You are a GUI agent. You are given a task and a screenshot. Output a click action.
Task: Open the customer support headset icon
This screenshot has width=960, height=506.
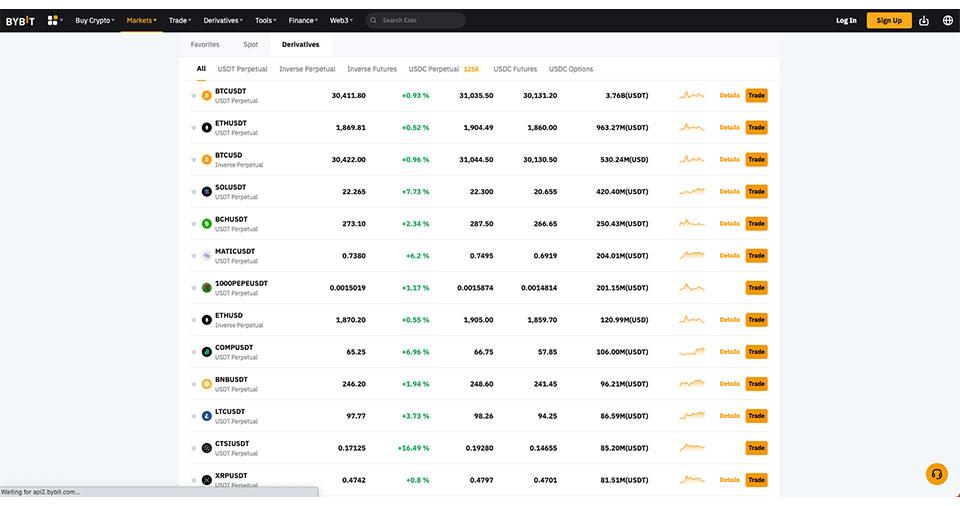point(937,474)
